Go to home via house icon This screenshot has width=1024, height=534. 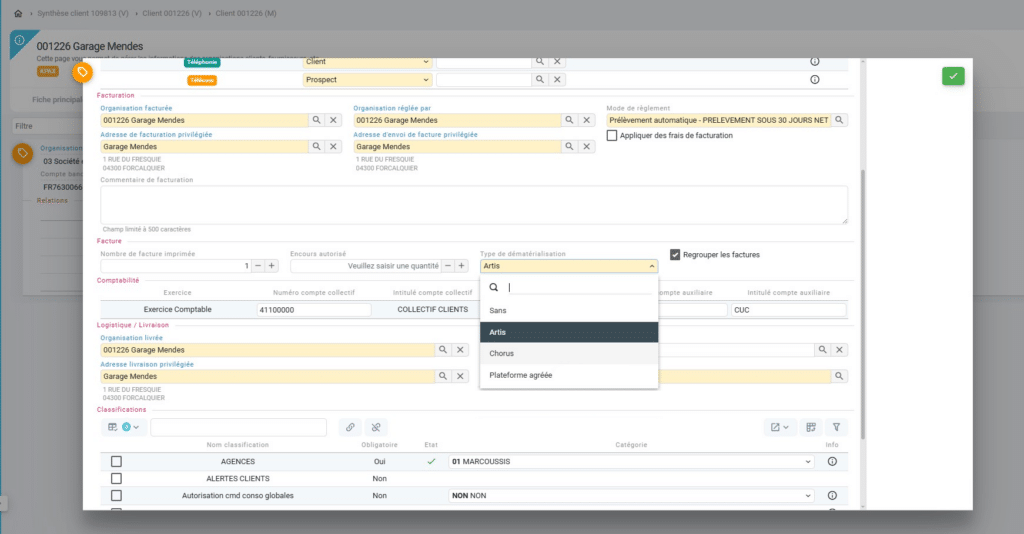(18, 12)
